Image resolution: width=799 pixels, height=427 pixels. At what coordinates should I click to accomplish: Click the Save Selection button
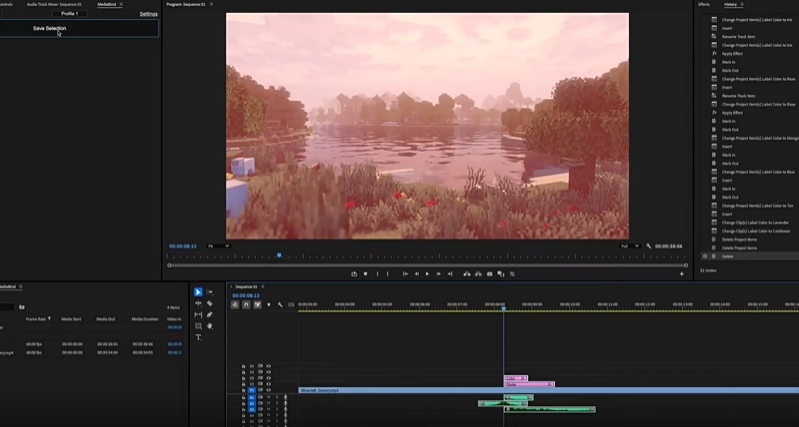pyautogui.click(x=49, y=28)
